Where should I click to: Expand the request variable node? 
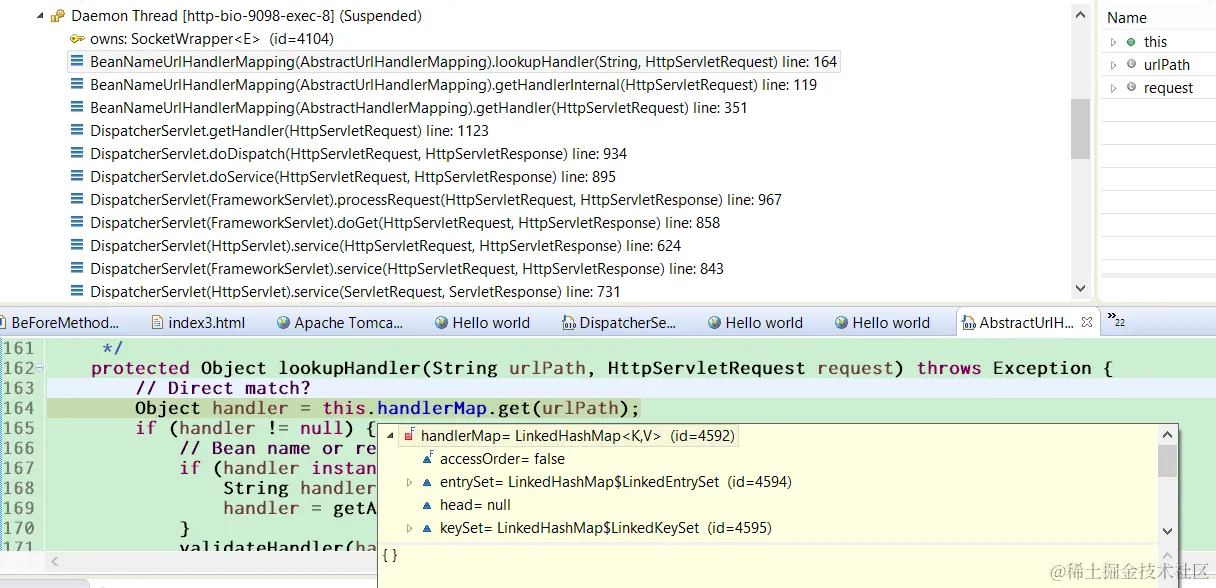(x=1113, y=88)
